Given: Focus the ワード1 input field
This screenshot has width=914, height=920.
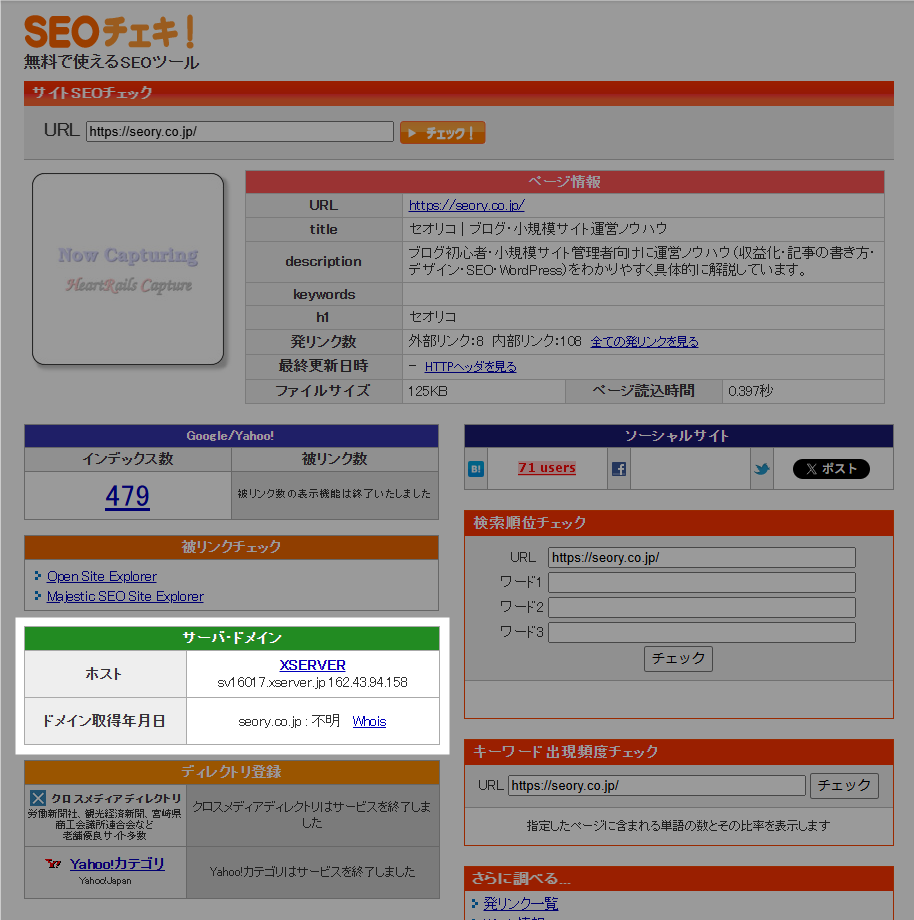Looking at the screenshot, I should (702, 582).
